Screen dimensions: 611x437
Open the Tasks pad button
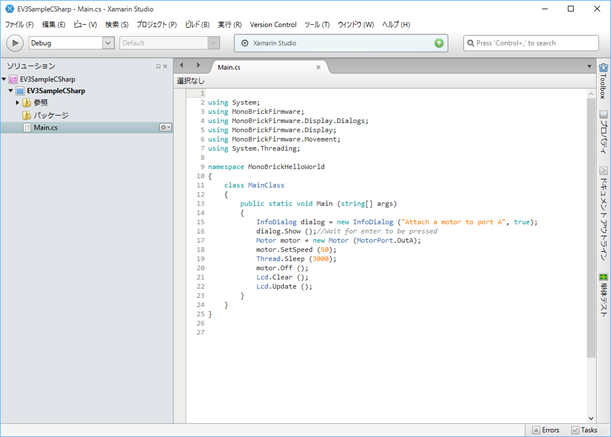click(x=585, y=429)
